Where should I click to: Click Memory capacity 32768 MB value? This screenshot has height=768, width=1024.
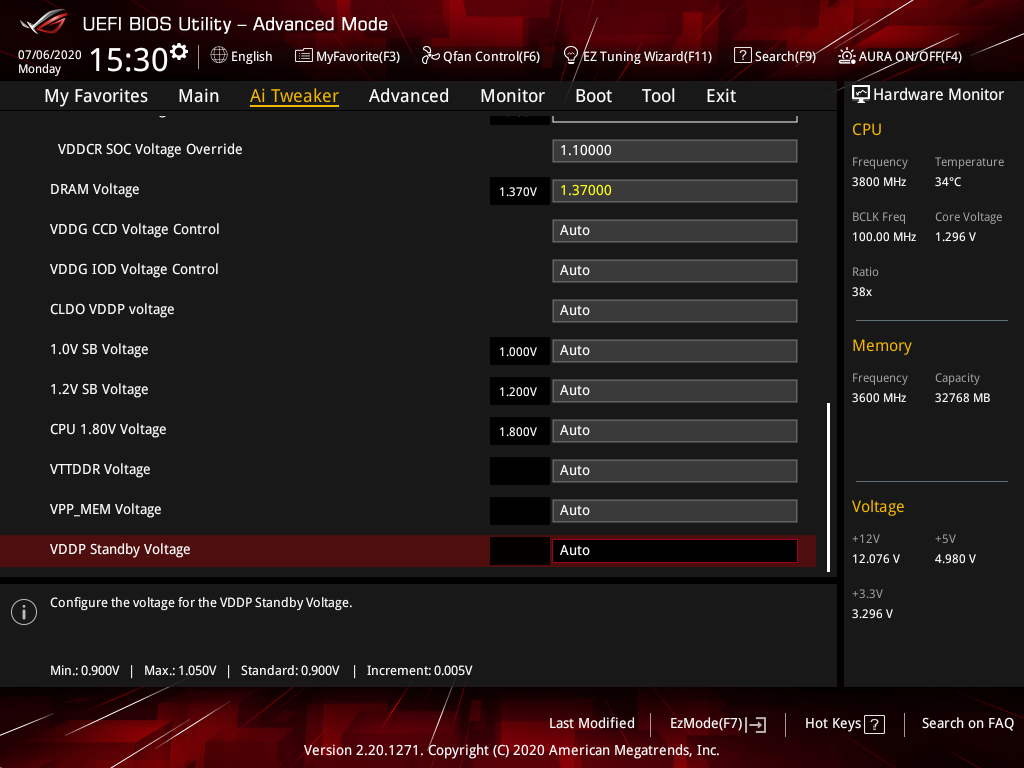coord(963,398)
